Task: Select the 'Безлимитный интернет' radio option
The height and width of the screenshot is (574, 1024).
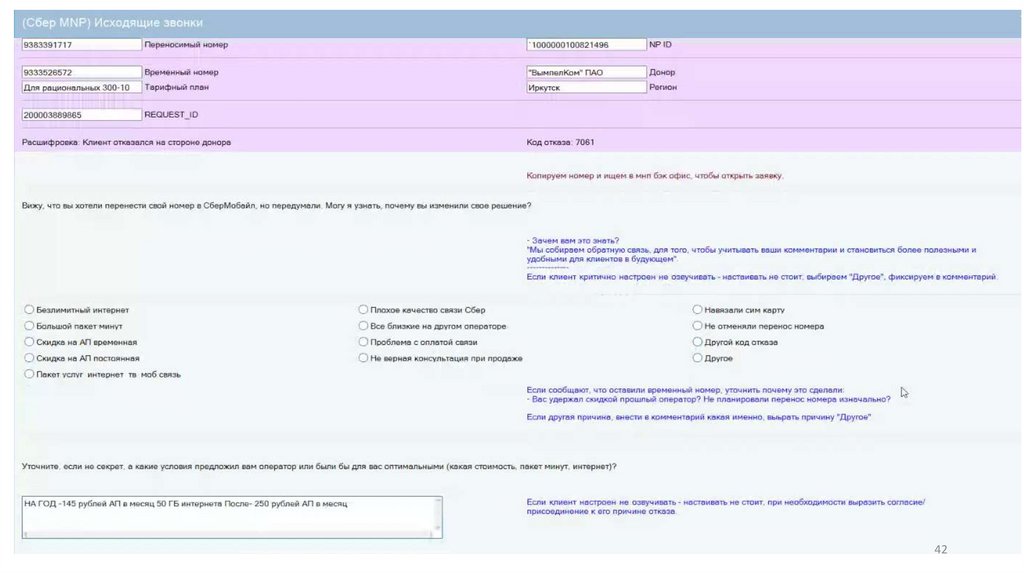Action: coord(29,310)
